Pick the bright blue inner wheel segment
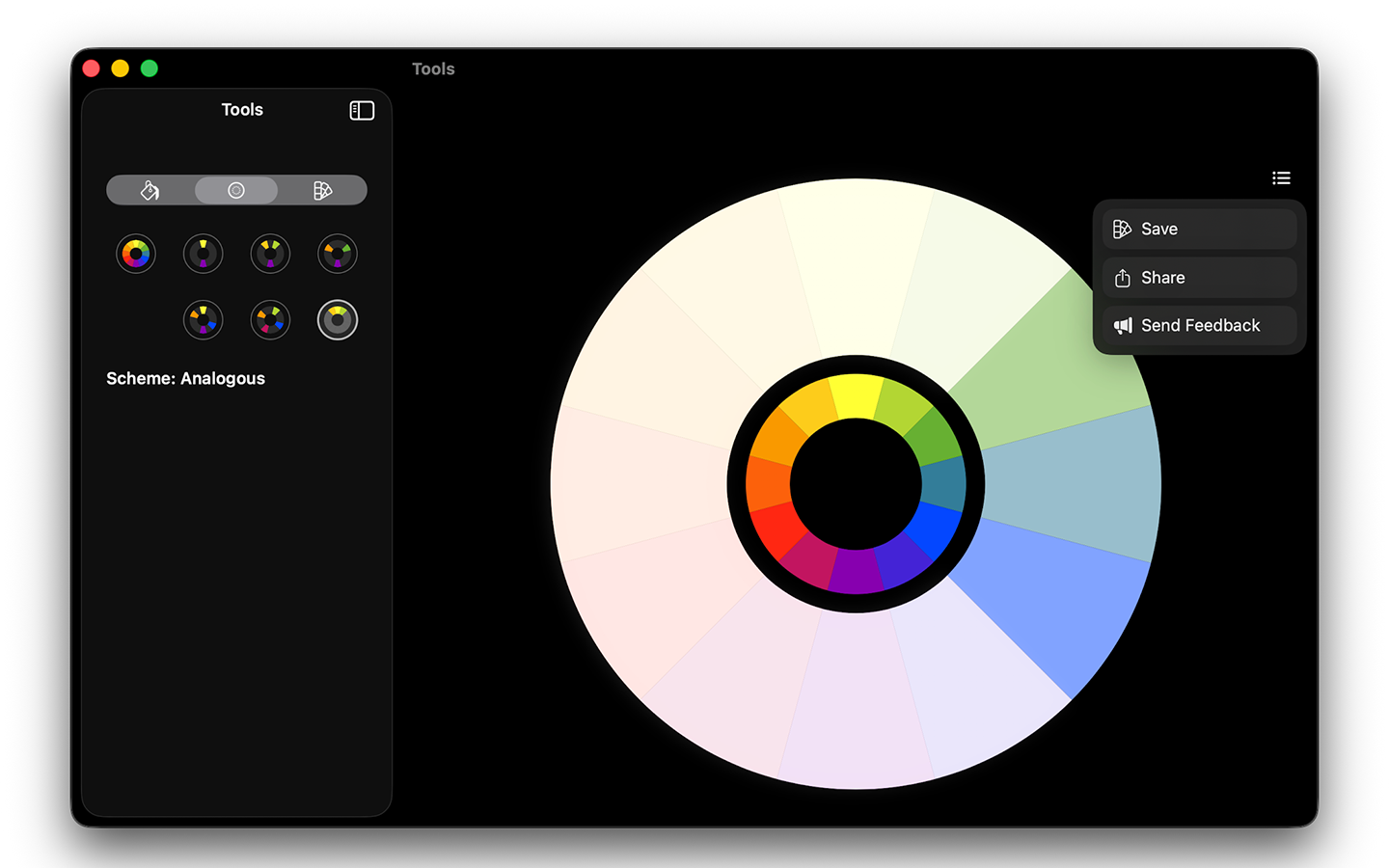 point(934,529)
